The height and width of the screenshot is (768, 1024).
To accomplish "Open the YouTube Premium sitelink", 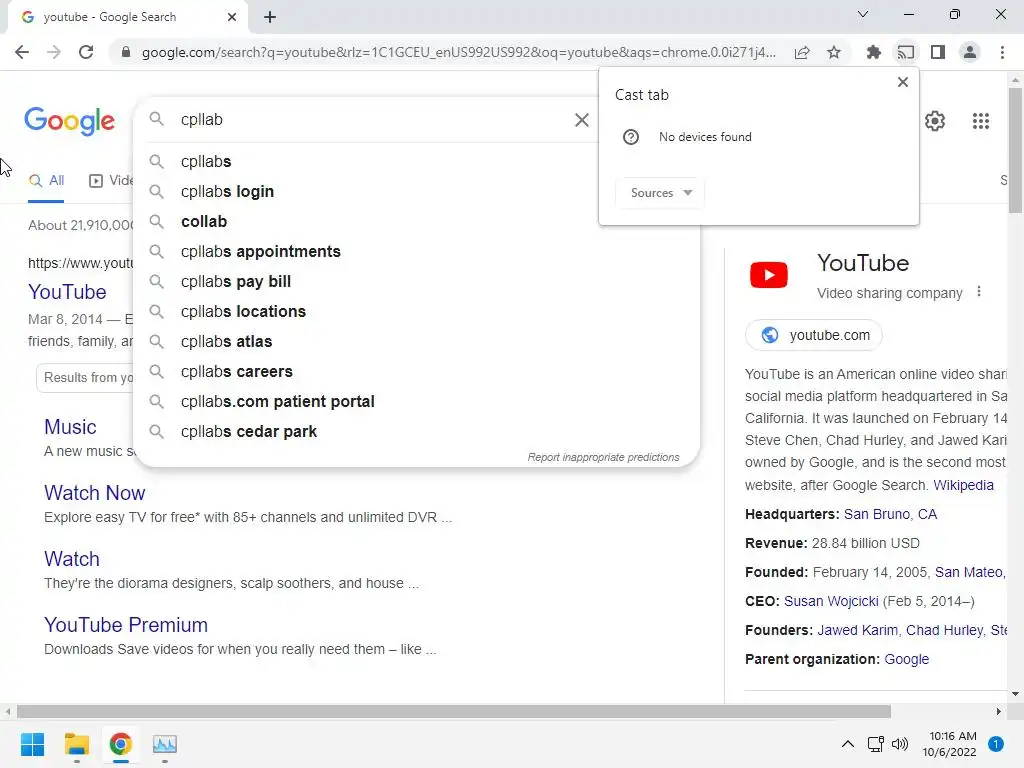I will [x=126, y=625].
